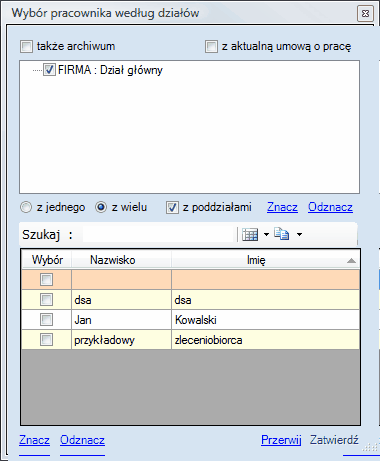Click the 'Przerwij' link at bottom
This screenshot has height=461, width=380.
coord(281,440)
